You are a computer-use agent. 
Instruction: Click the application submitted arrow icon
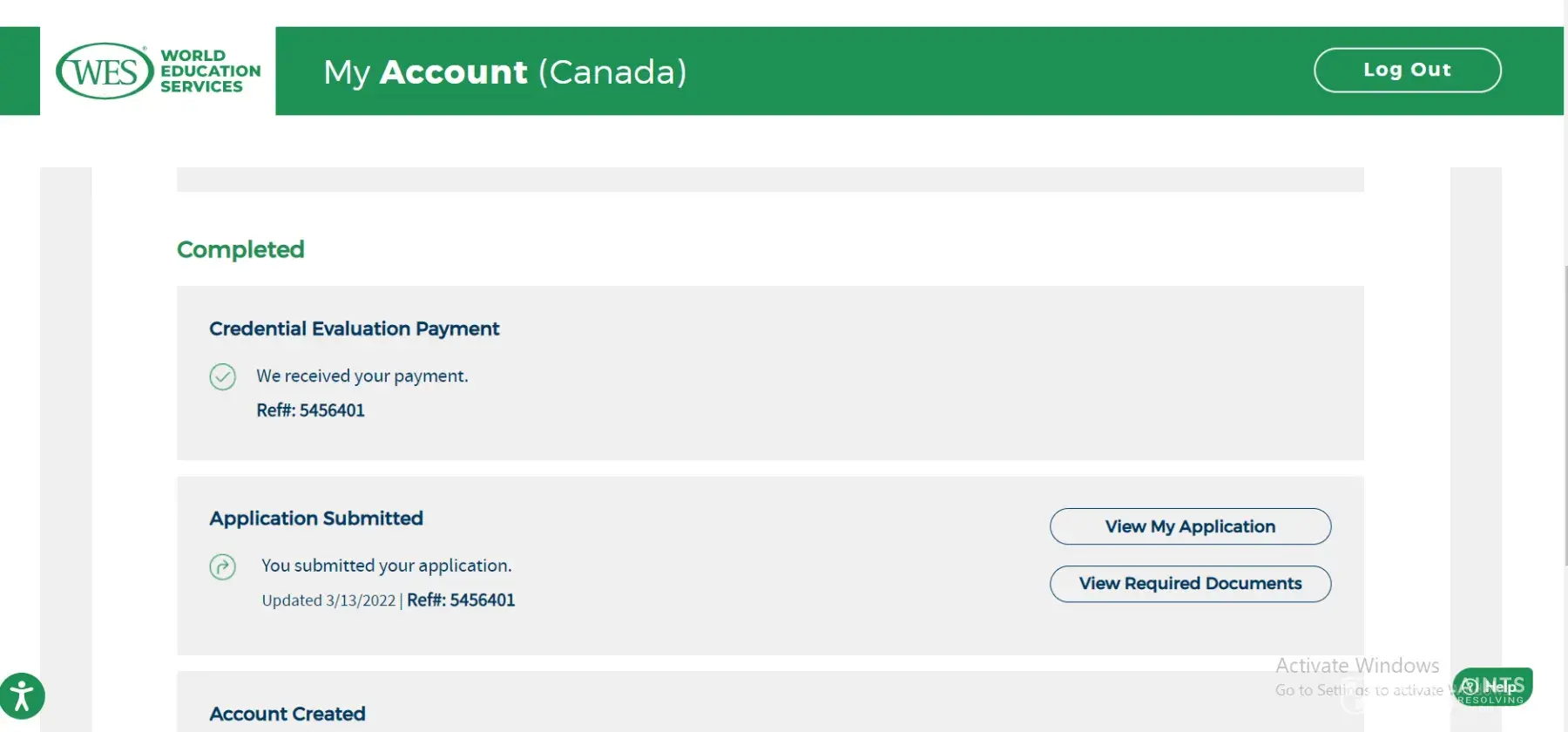click(x=222, y=567)
